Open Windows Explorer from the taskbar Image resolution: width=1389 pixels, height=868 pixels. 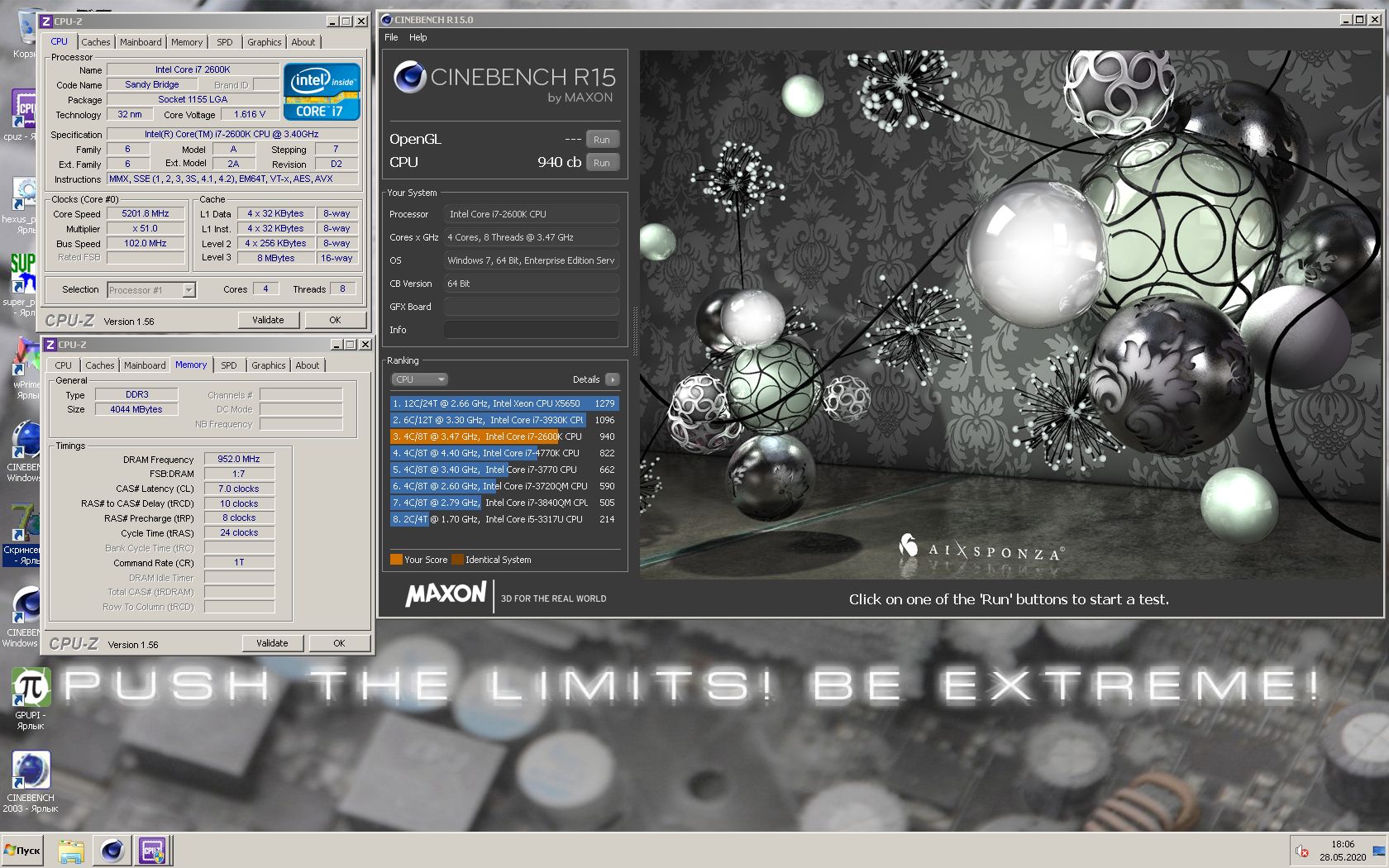(71, 851)
